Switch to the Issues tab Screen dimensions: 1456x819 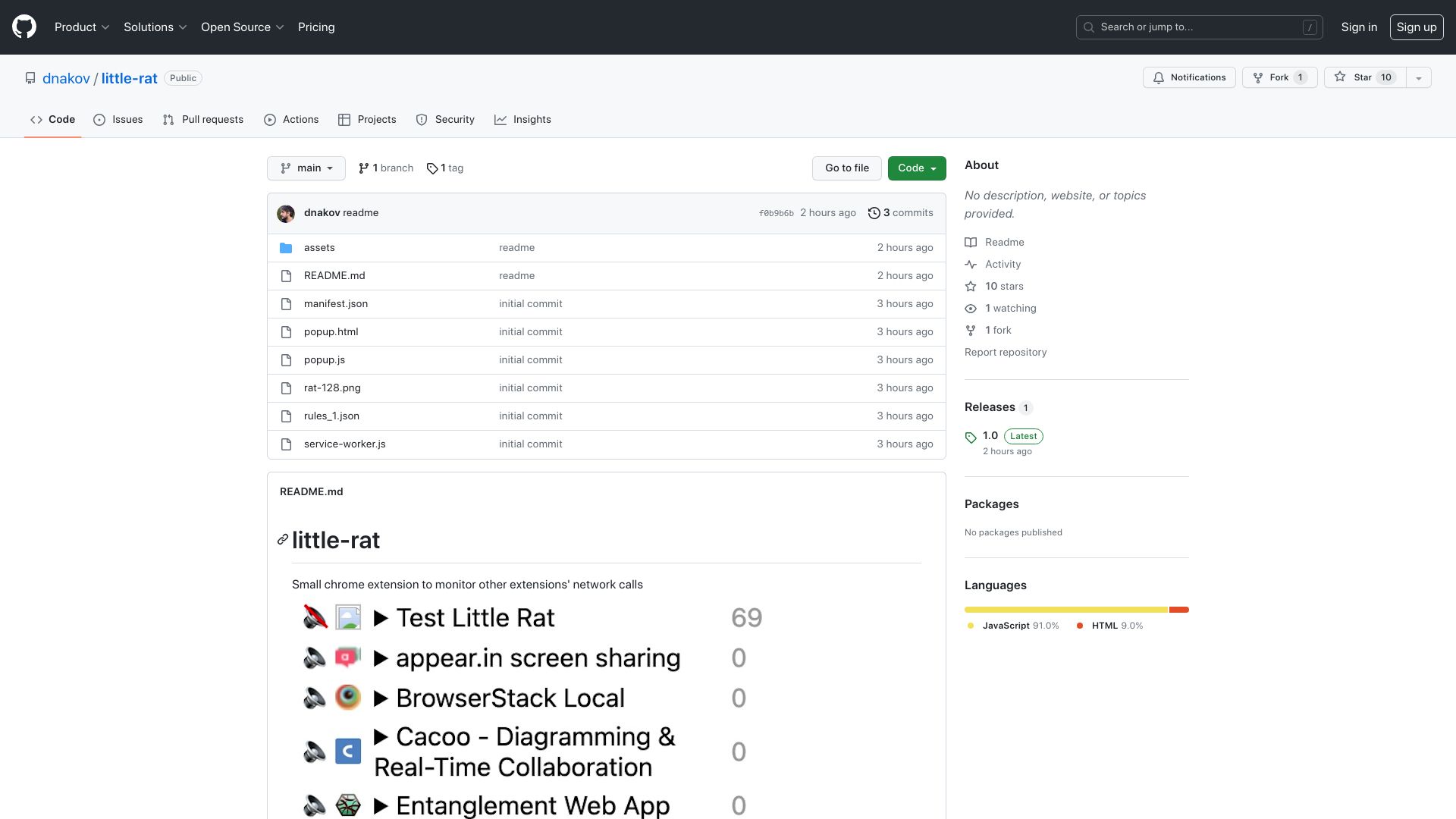tap(118, 120)
